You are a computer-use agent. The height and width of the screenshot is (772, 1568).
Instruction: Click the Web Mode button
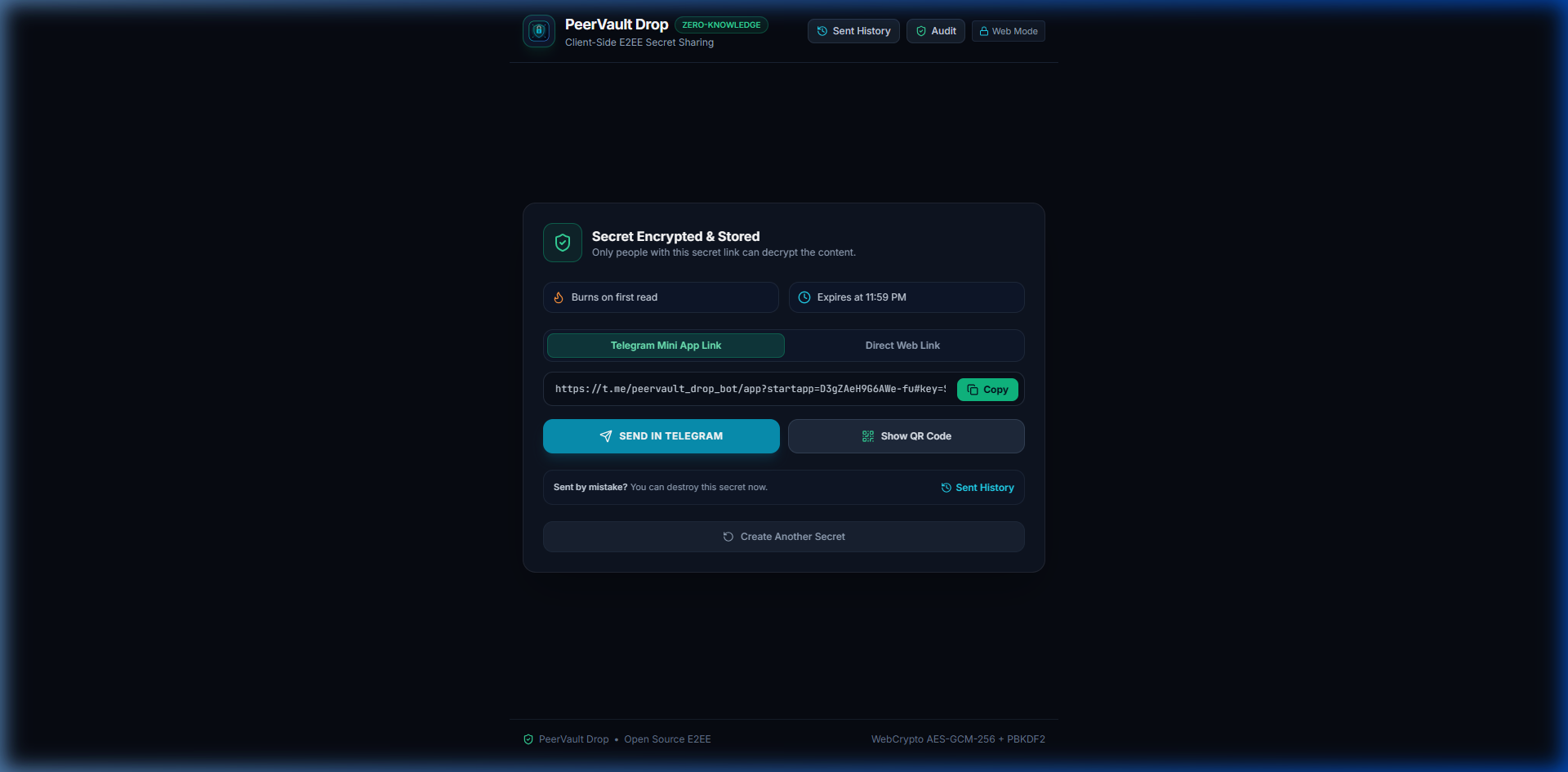(1009, 31)
